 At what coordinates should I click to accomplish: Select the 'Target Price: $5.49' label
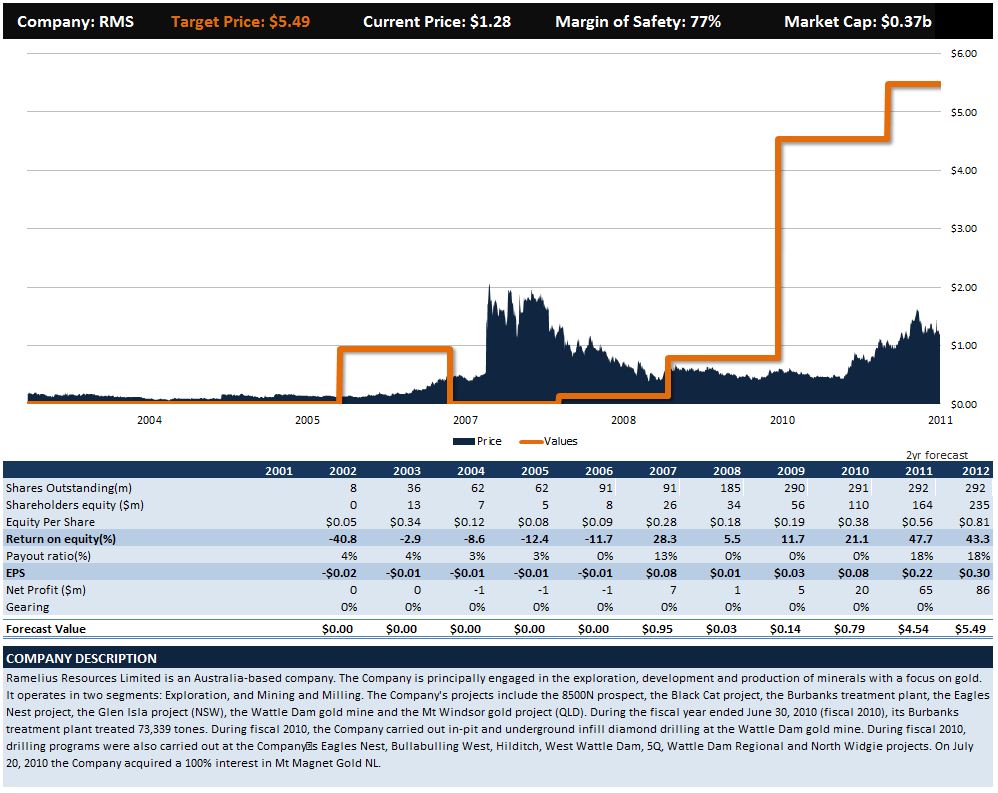[x=240, y=22]
